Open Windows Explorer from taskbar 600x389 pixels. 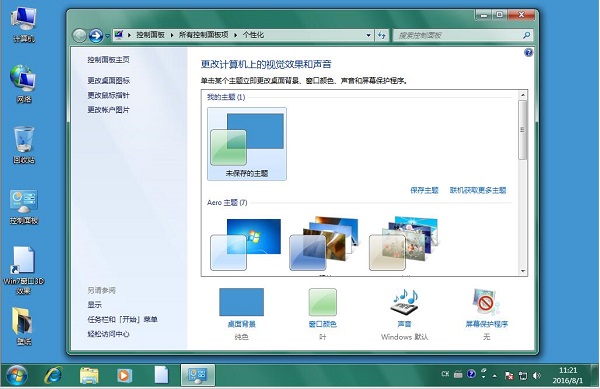click(x=89, y=375)
